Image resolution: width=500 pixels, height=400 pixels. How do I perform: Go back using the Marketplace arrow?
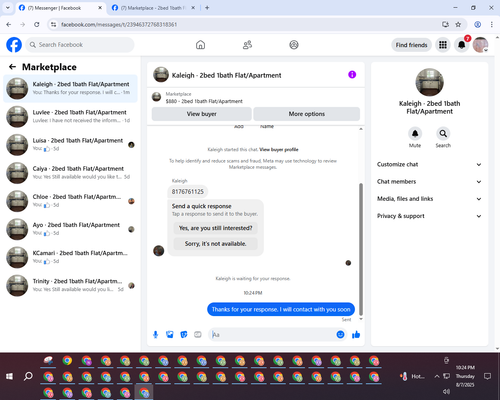[12, 67]
